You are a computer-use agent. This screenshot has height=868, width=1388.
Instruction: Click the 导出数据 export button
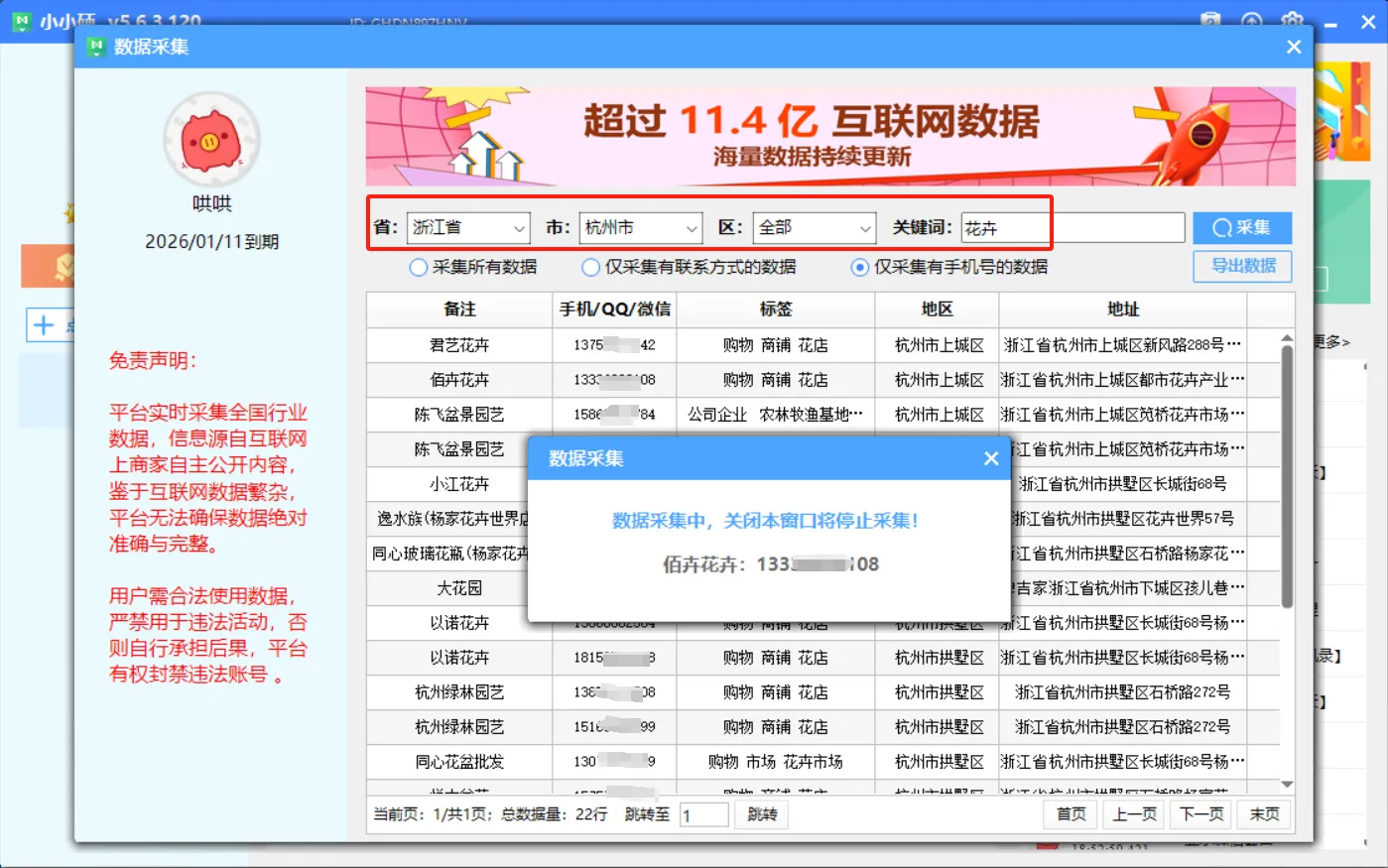[1242, 266]
